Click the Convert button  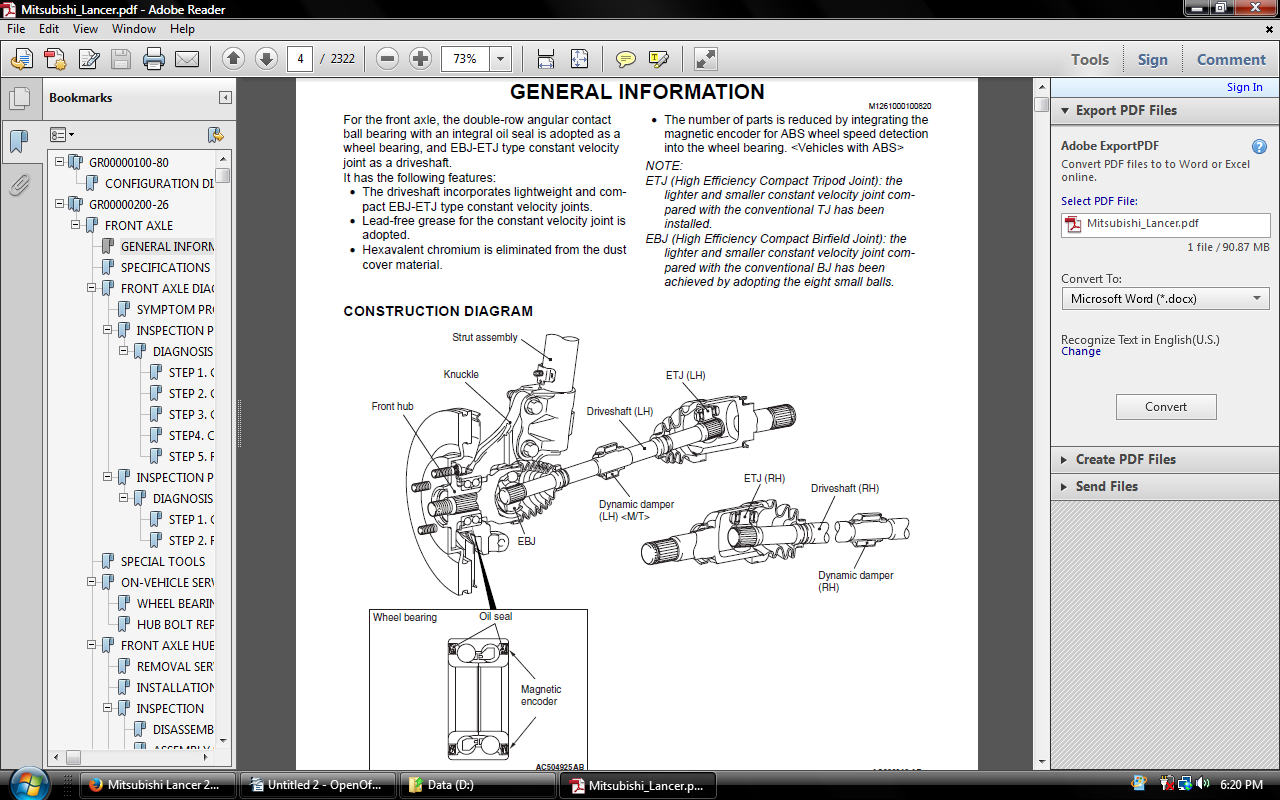click(x=1166, y=407)
